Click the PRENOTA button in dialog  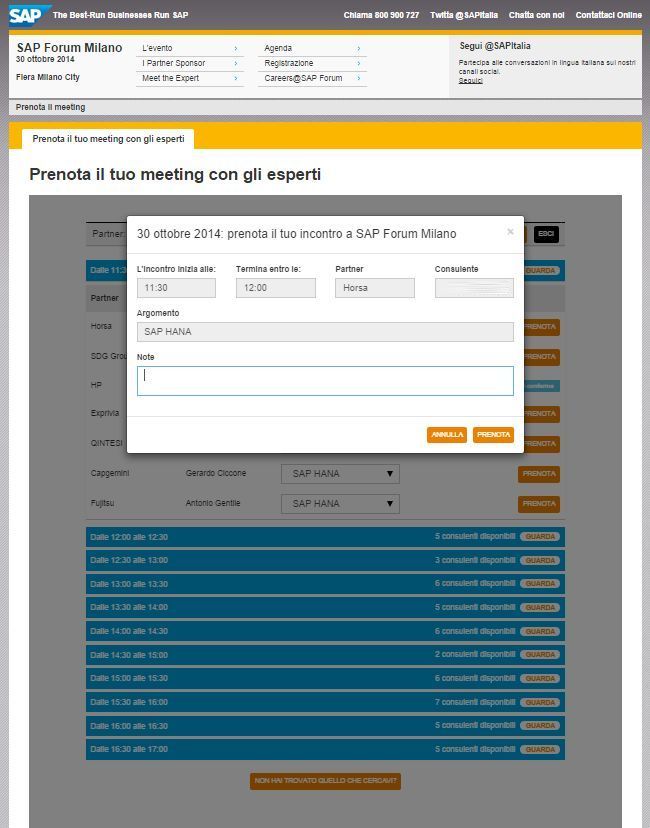pyautogui.click(x=493, y=435)
